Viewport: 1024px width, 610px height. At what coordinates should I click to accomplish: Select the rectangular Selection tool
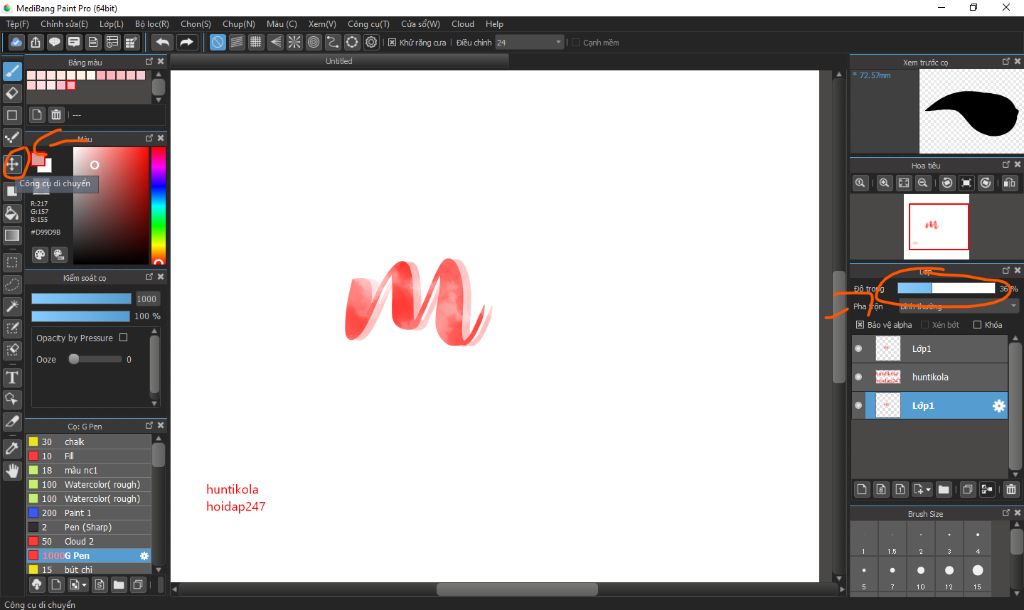(12, 263)
